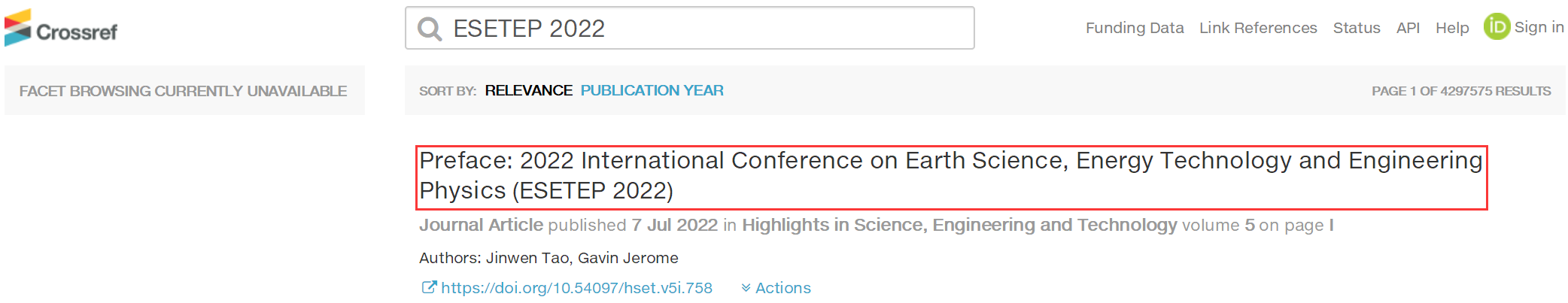1568x303 pixels.
Task: Click the external link icon beside the DOI
Action: [428, 287]
